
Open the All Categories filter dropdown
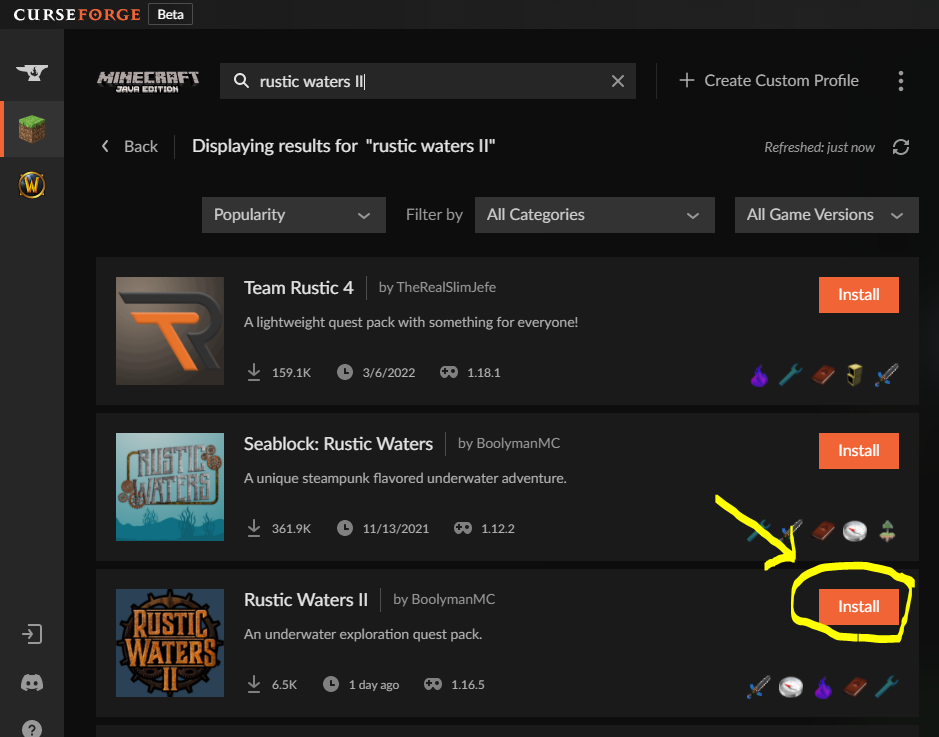(595, 215)
